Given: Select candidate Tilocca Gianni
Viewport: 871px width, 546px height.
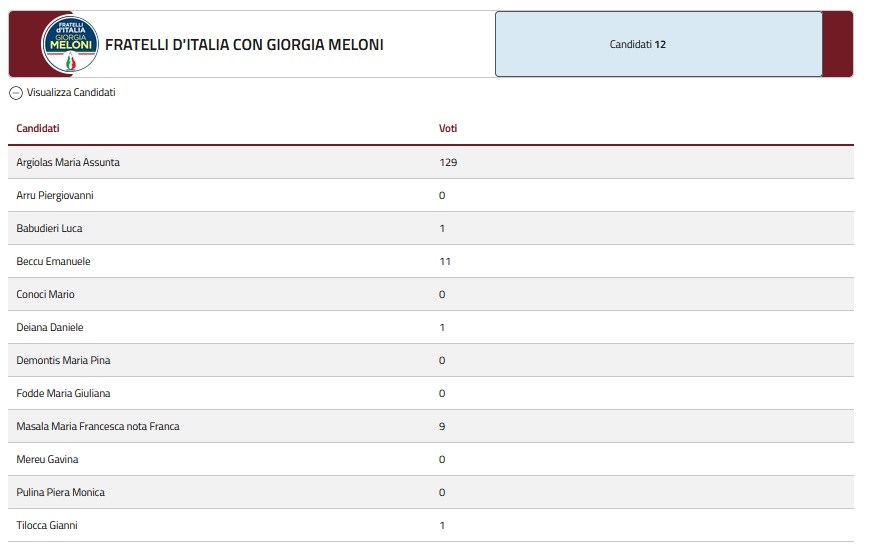Looking at the screenshot, I should click(47, 525).
